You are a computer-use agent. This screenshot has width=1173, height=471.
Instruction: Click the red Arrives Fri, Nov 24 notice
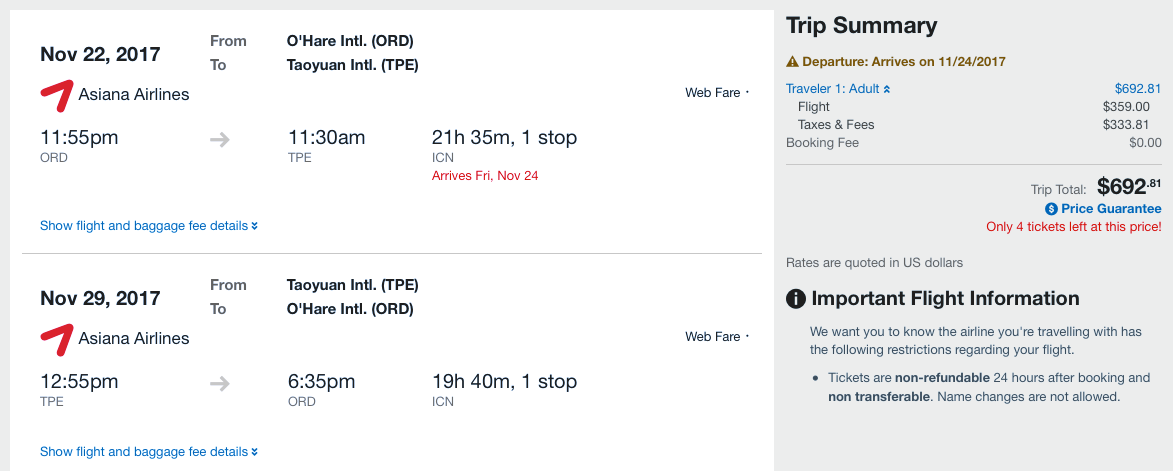[485, 176]
